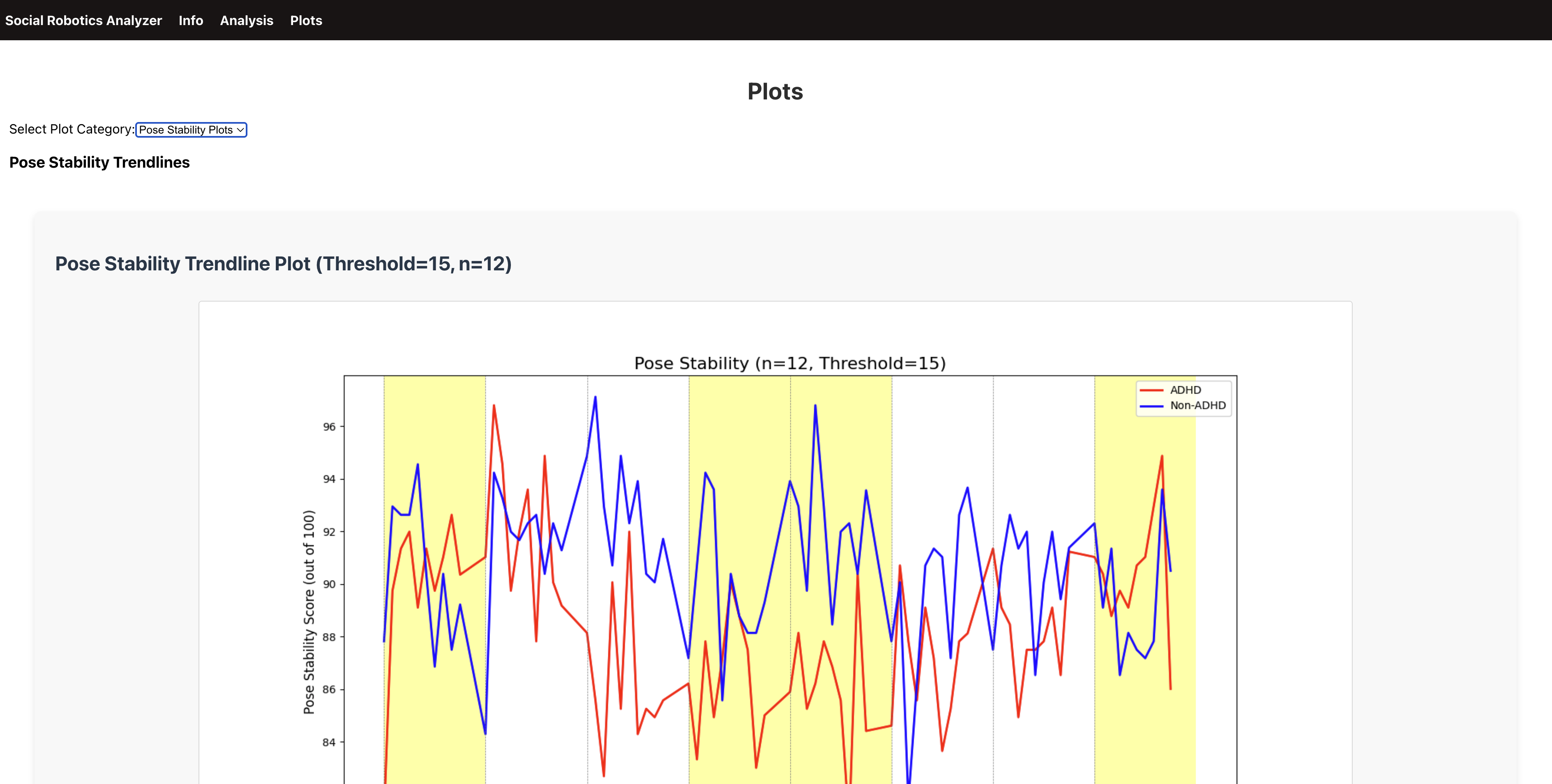The width and height of the screenshot is (1552, 784).
Task: Open the Analysis menu item
Action: [247, 21]
